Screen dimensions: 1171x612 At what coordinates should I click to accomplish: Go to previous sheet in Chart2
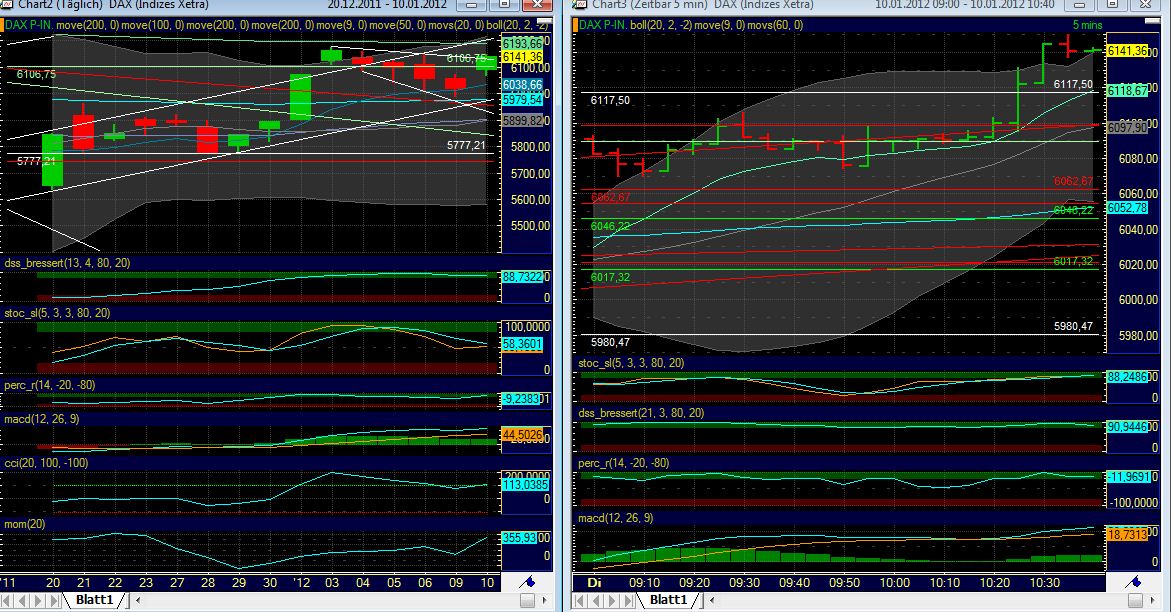pos(22,600)
